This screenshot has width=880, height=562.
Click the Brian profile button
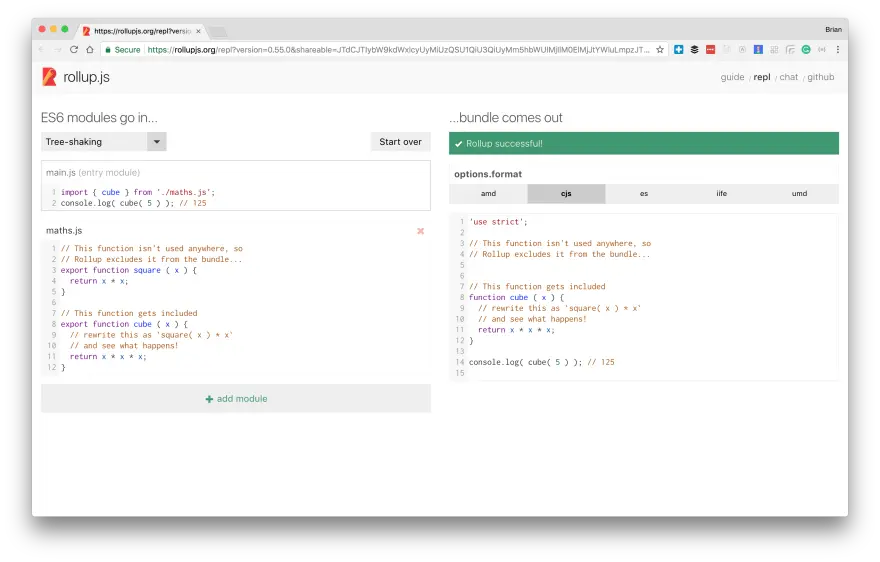click(833, 29)
